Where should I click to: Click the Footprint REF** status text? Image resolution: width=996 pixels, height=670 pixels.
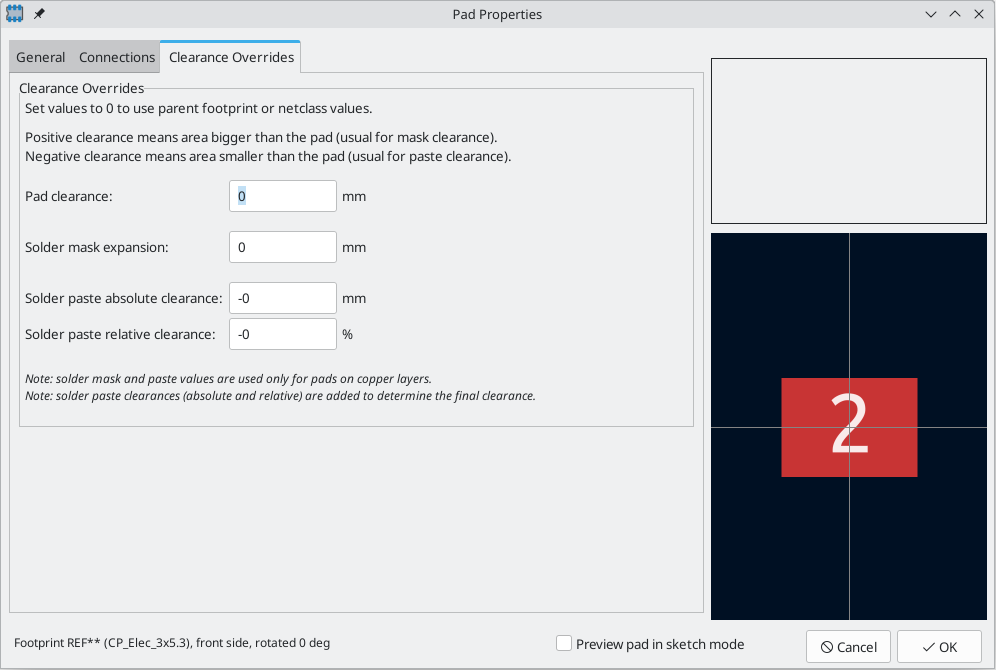(x=172, y=643)
